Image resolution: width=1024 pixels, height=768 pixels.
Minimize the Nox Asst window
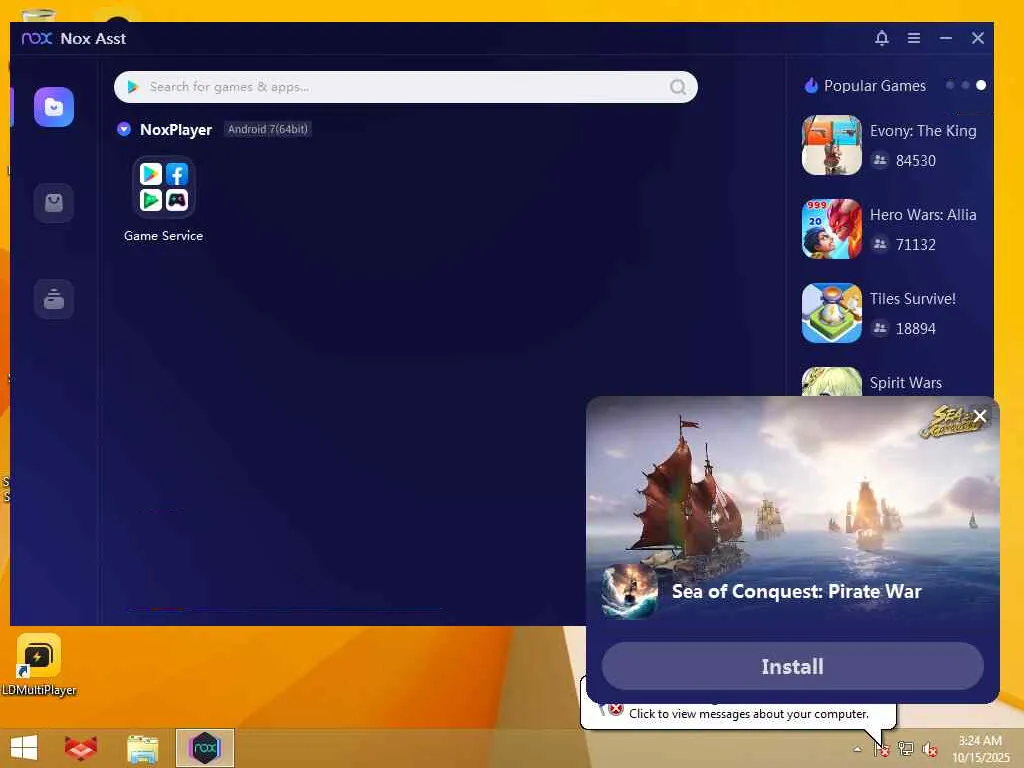pos(946,38)
